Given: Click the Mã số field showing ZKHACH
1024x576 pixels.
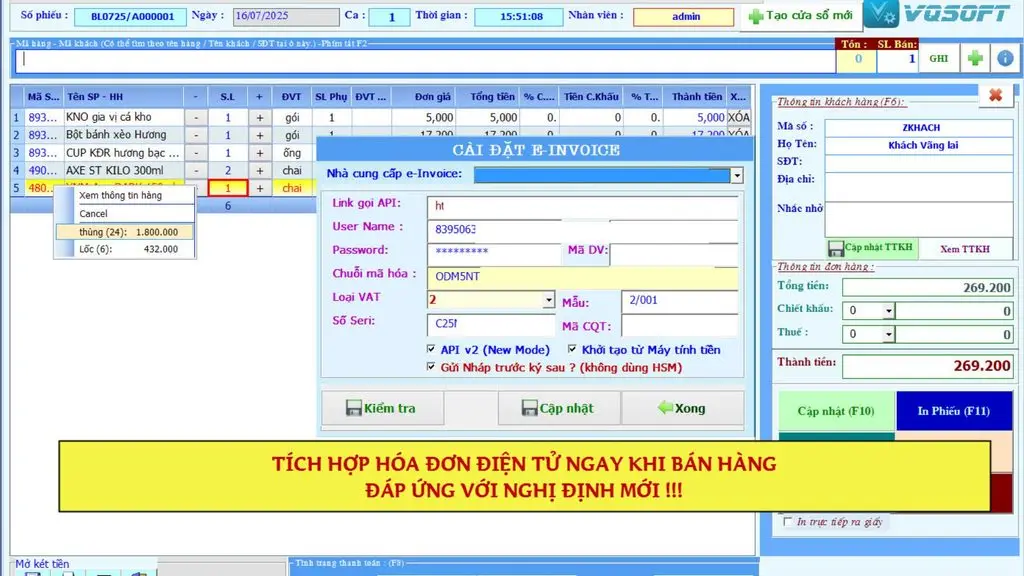Looking at the screenshot, I should tap(920, 127).
